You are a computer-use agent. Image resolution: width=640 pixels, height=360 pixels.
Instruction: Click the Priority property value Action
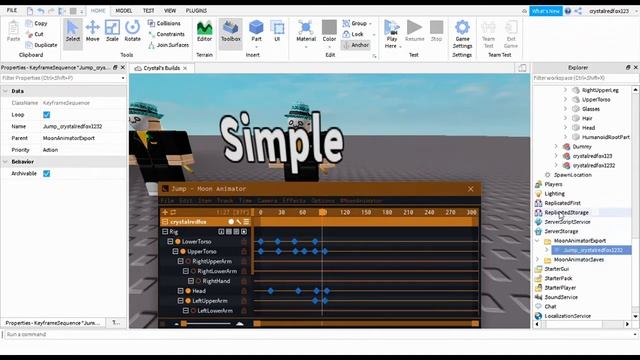(84, 150)
